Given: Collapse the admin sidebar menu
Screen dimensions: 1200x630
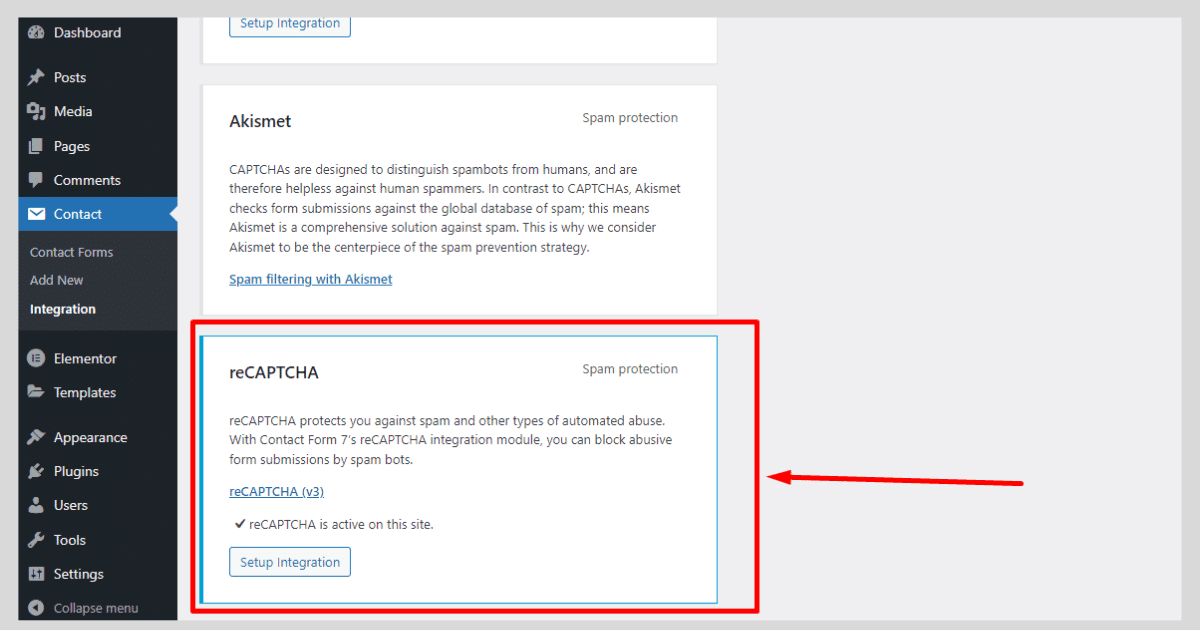Looking at the screenshot, I should tap(98, 608).
